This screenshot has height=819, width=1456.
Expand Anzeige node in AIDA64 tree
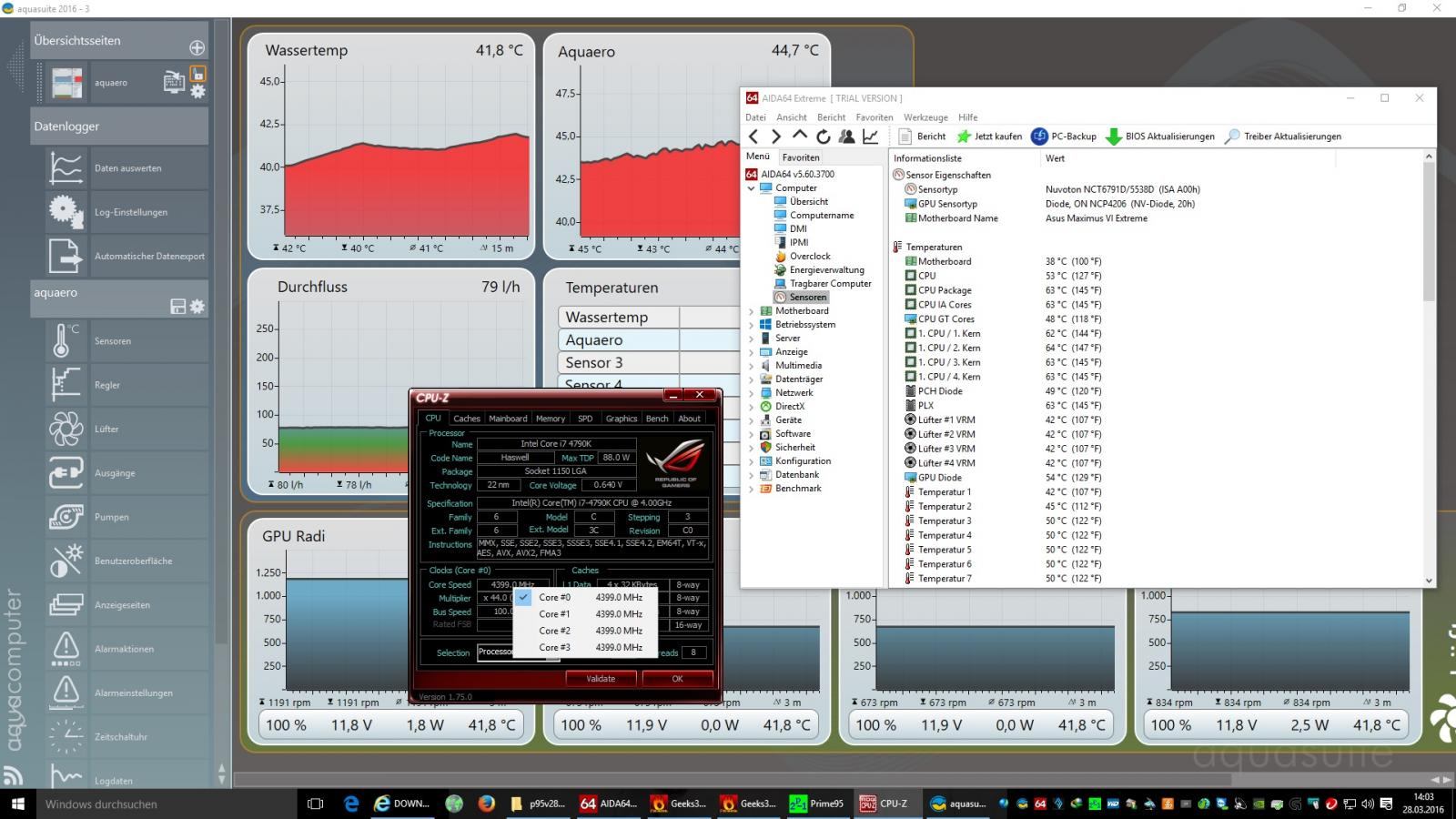click(x=752, y=352)
